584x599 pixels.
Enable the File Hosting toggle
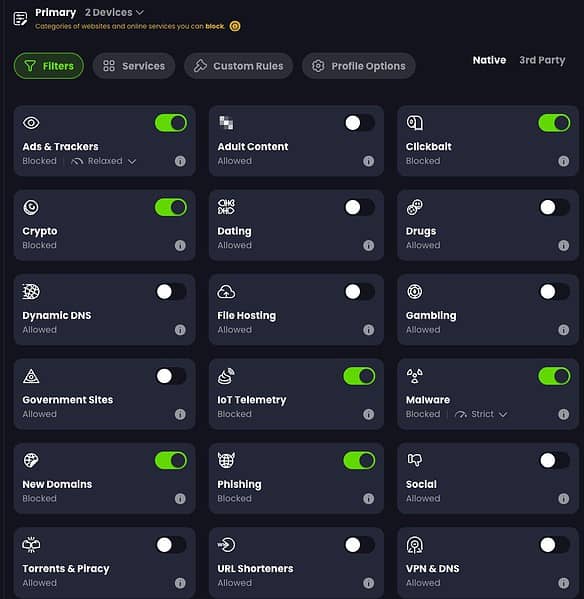pyautogui.click(x=359, y=292)
